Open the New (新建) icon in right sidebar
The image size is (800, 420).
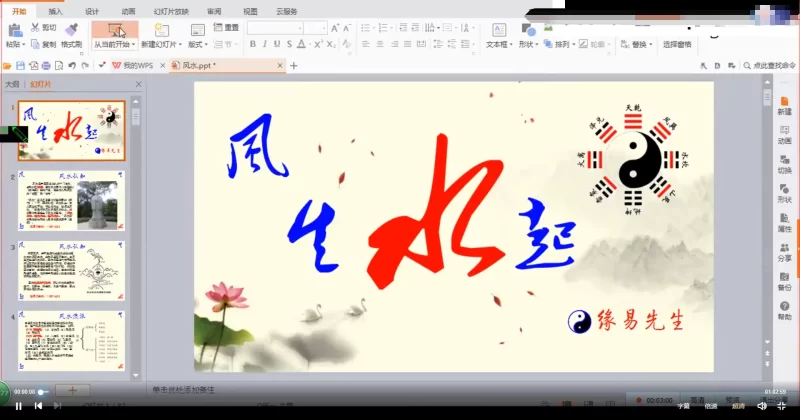784,105
